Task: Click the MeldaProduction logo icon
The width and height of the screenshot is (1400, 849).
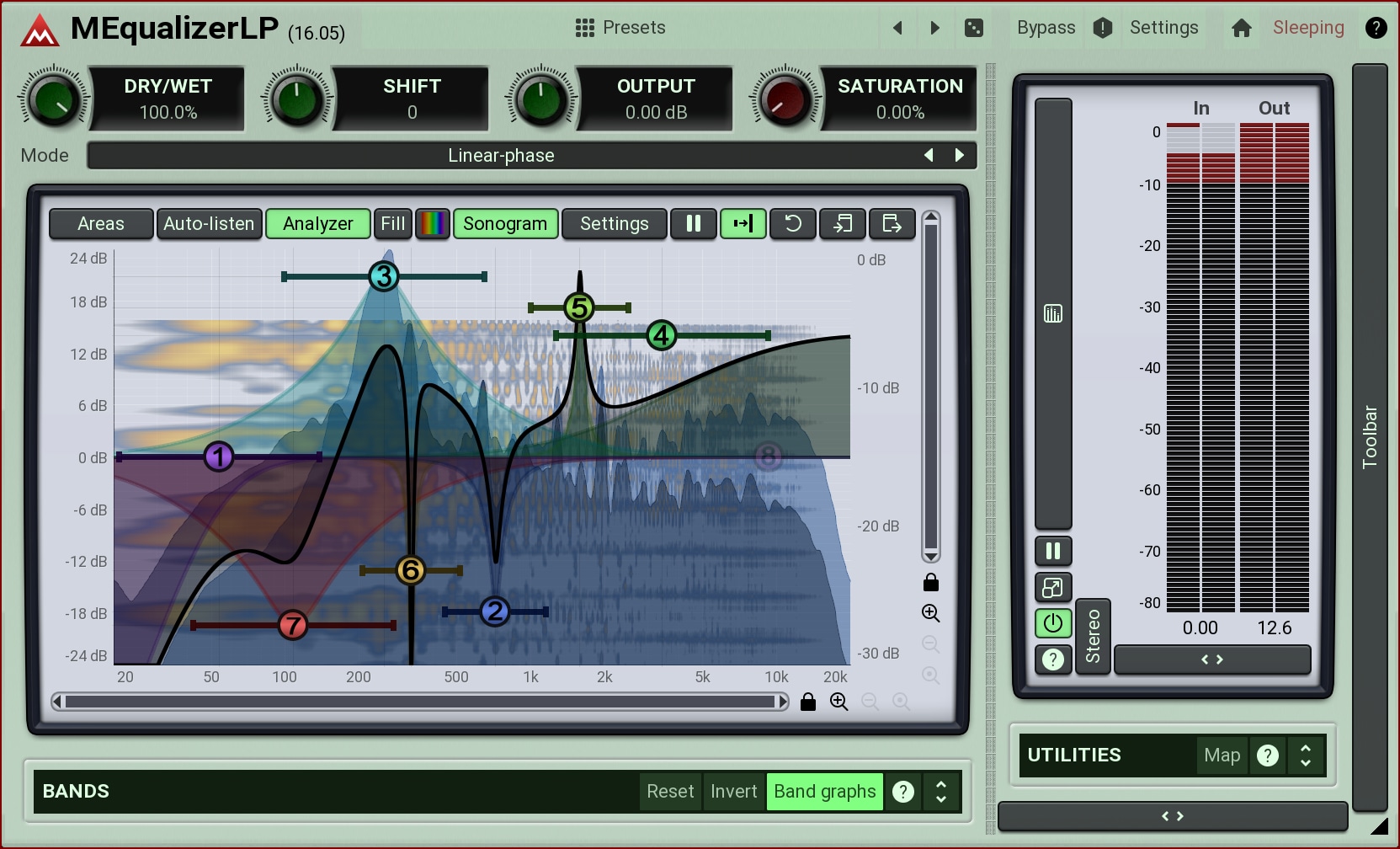Action: click(x=40, y=30)
